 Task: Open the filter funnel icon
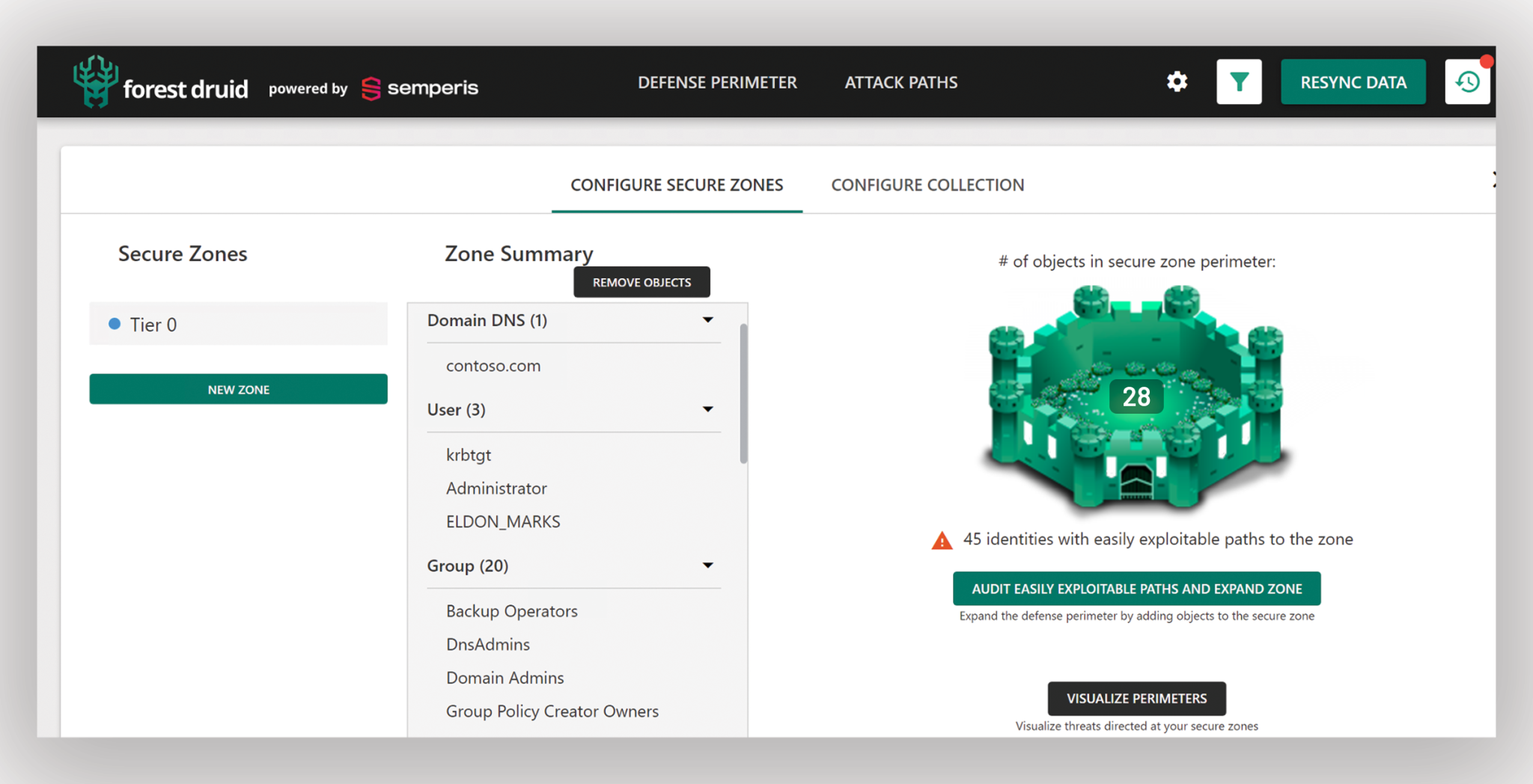point(1239,82)
